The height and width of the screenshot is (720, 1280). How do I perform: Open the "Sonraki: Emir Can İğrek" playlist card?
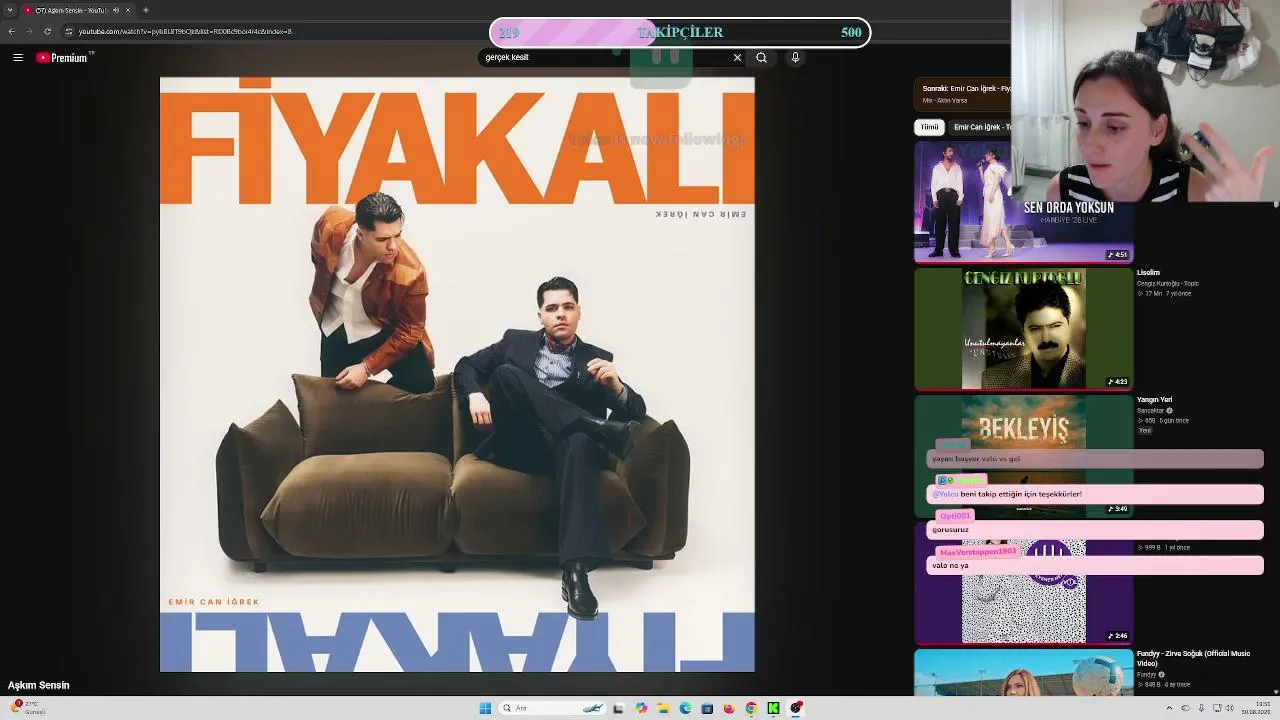[x=964, y=94]
